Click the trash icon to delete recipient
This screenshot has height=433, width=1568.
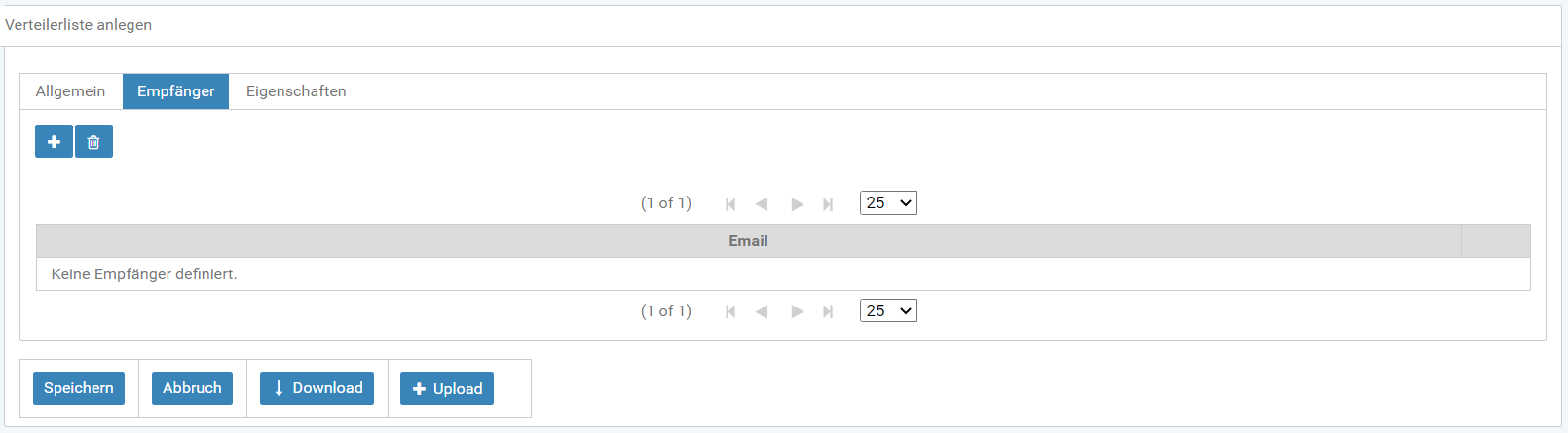(x=93, y=142)
